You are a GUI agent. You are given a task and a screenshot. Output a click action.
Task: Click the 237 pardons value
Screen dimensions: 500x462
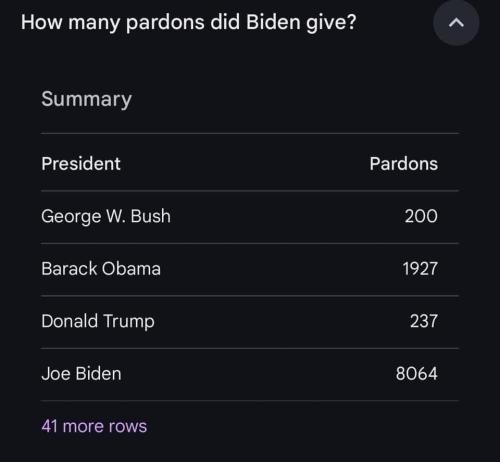tap(424, 321)
